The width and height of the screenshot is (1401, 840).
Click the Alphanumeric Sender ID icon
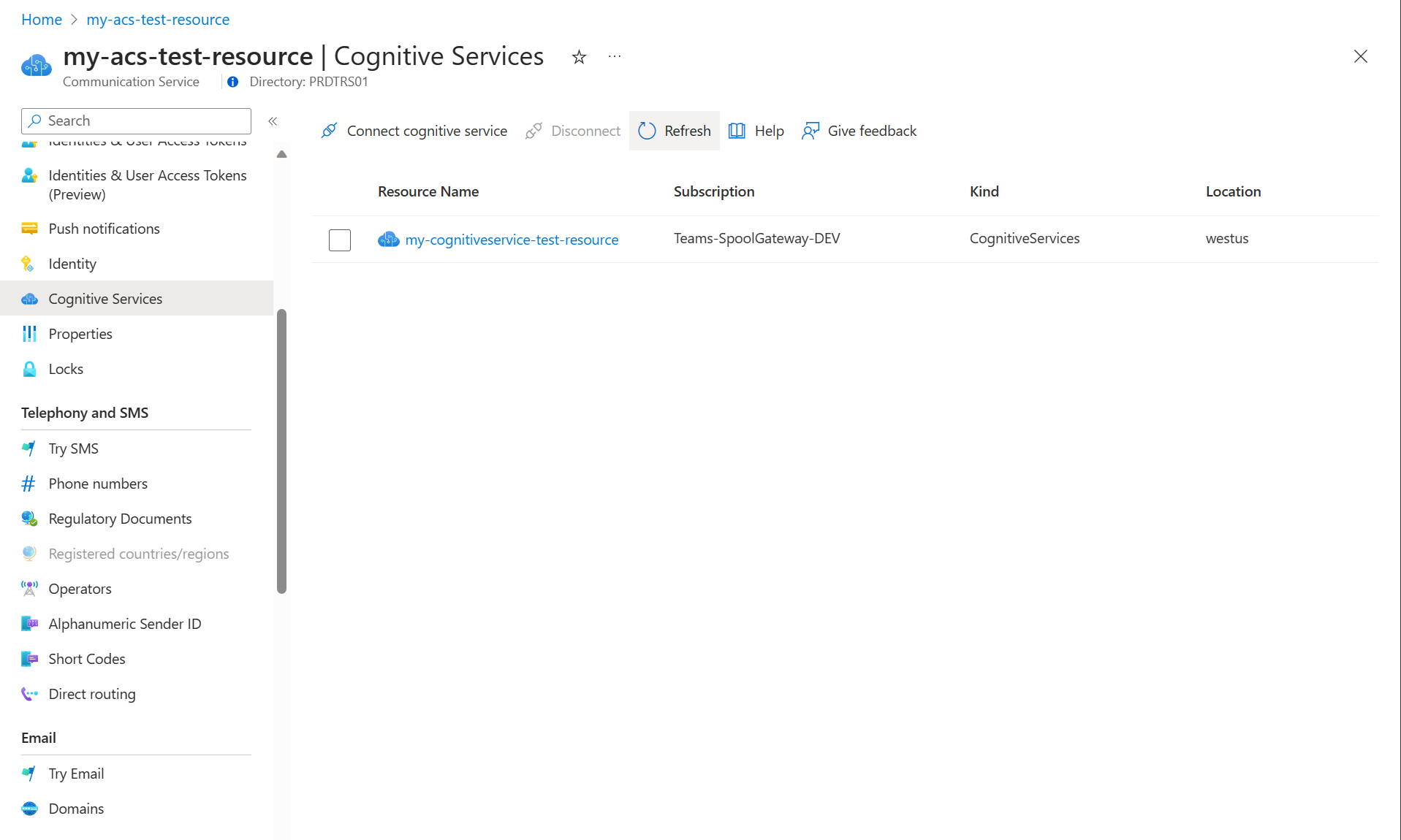29,624
